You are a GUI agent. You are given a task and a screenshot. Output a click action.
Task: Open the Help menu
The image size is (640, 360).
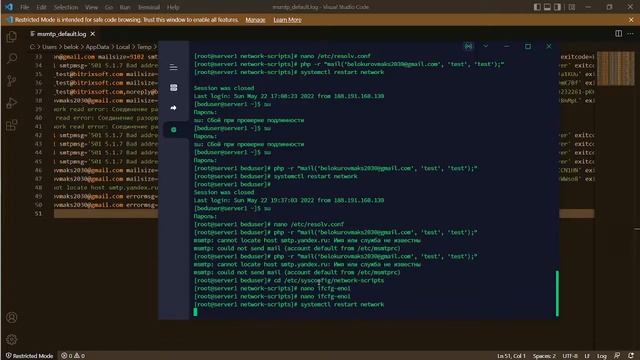tap(173, 7)
